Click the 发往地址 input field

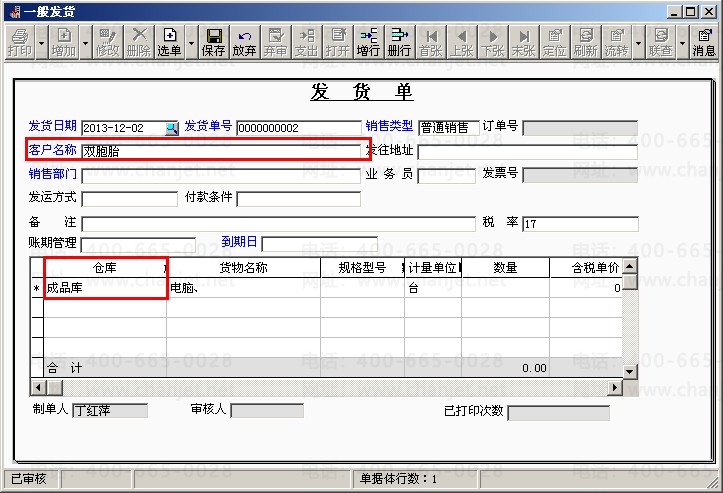pos(527,152)
